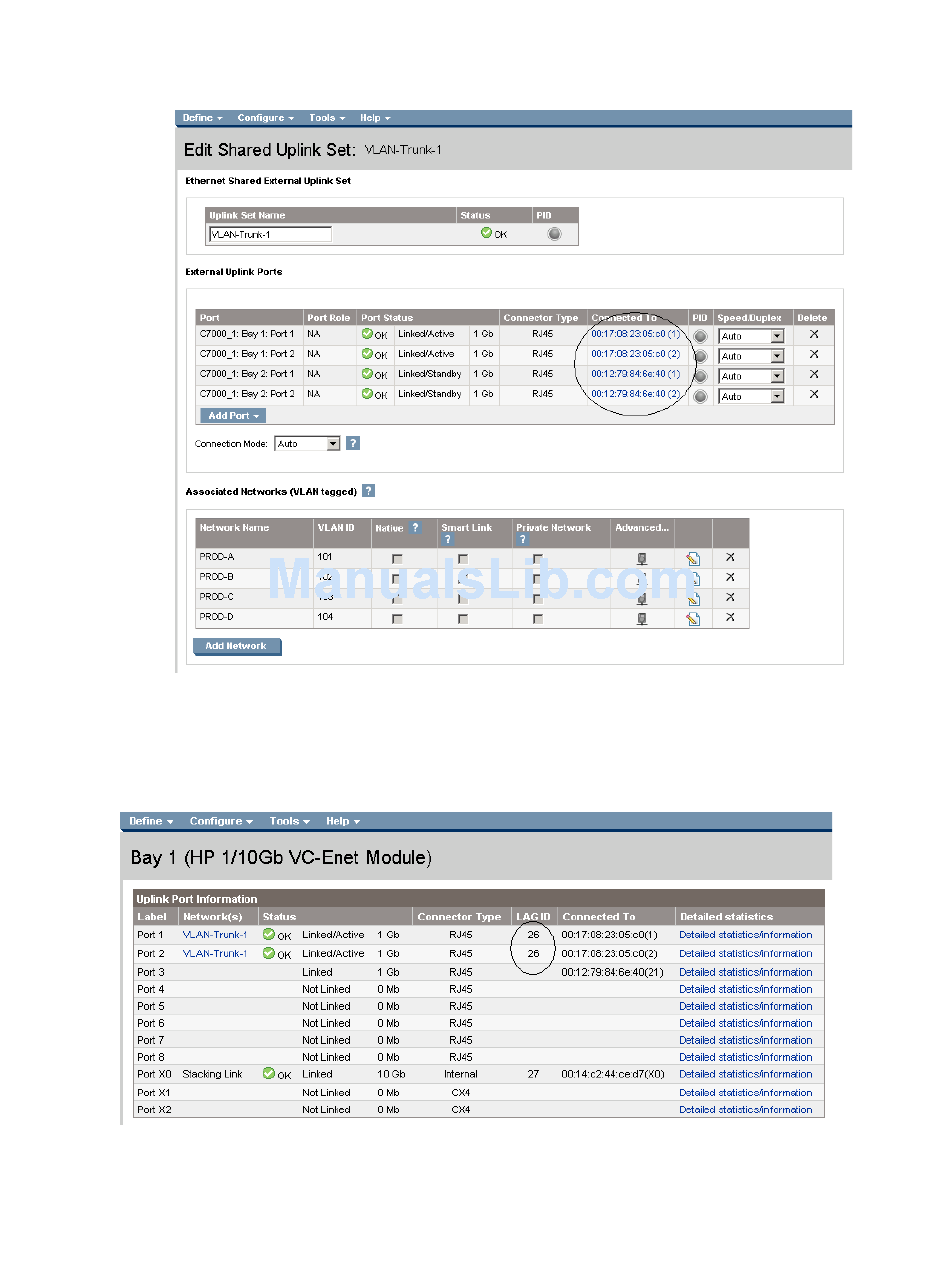The image size is (950, 1267).
Task: Delete the PROD-C network
Action: tap(730, 597)
